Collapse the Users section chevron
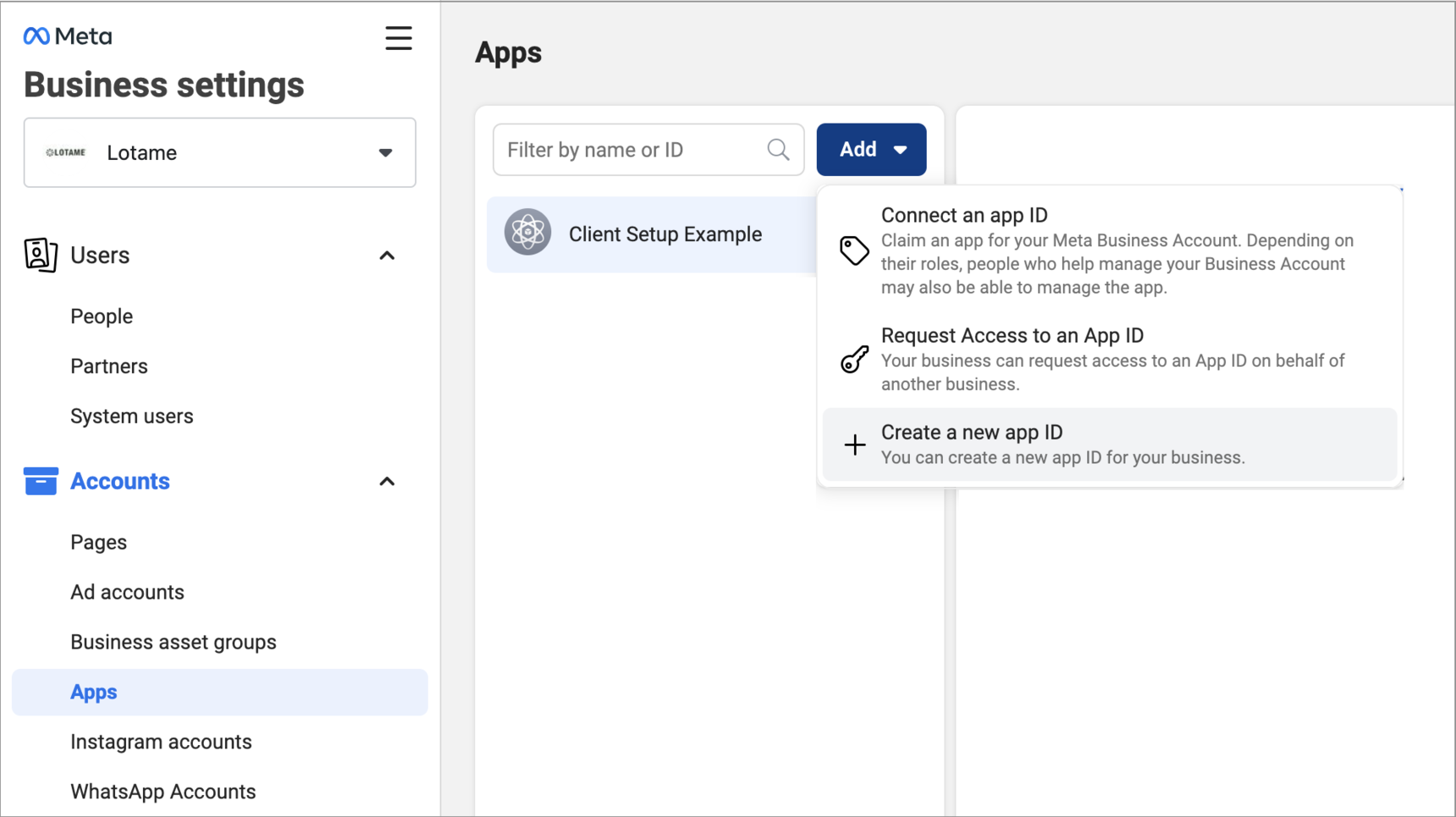This screenshot has height=817, width=1456. pos(387,256)
